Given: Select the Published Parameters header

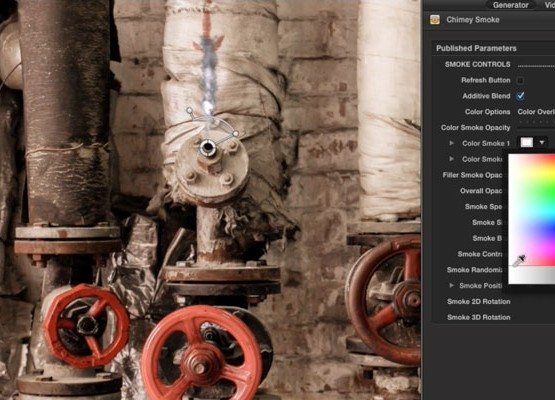Looking at the screenshot, I should tap(476, 48).
